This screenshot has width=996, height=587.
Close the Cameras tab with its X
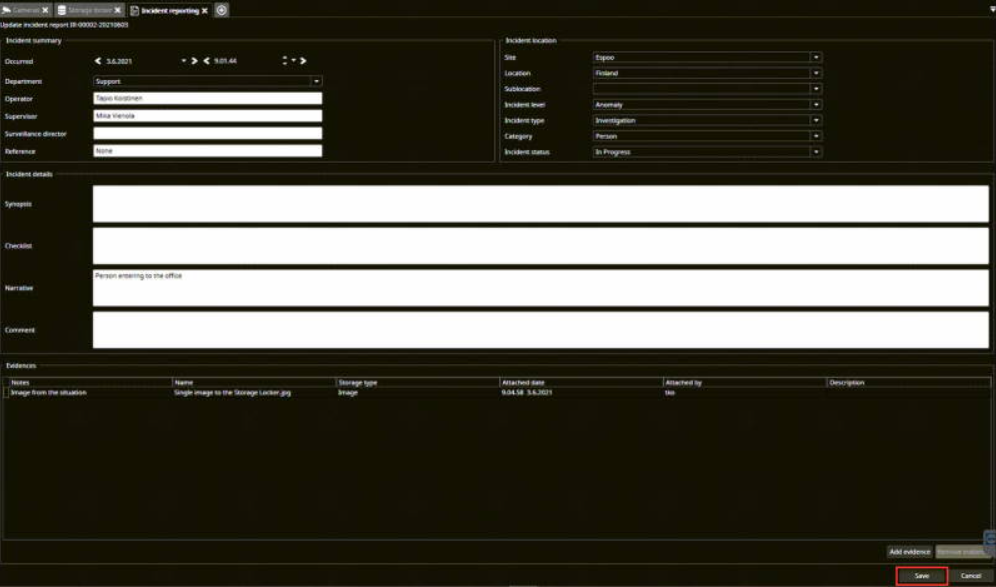pos(45,10)
